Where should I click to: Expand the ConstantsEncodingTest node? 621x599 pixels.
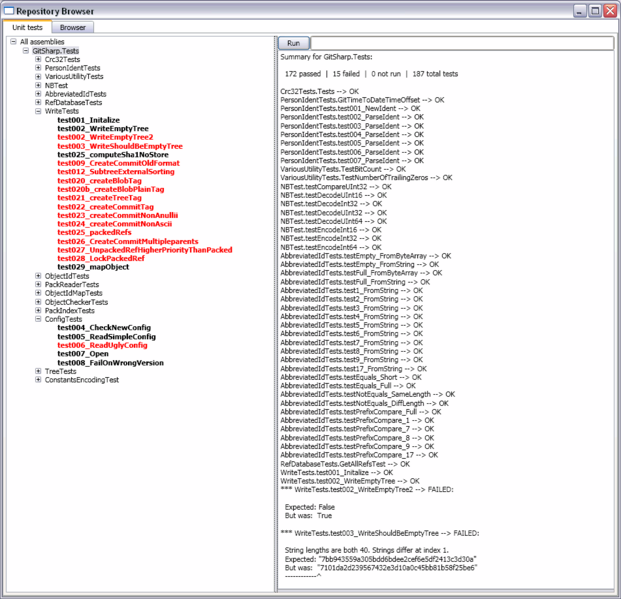[38, 380]
